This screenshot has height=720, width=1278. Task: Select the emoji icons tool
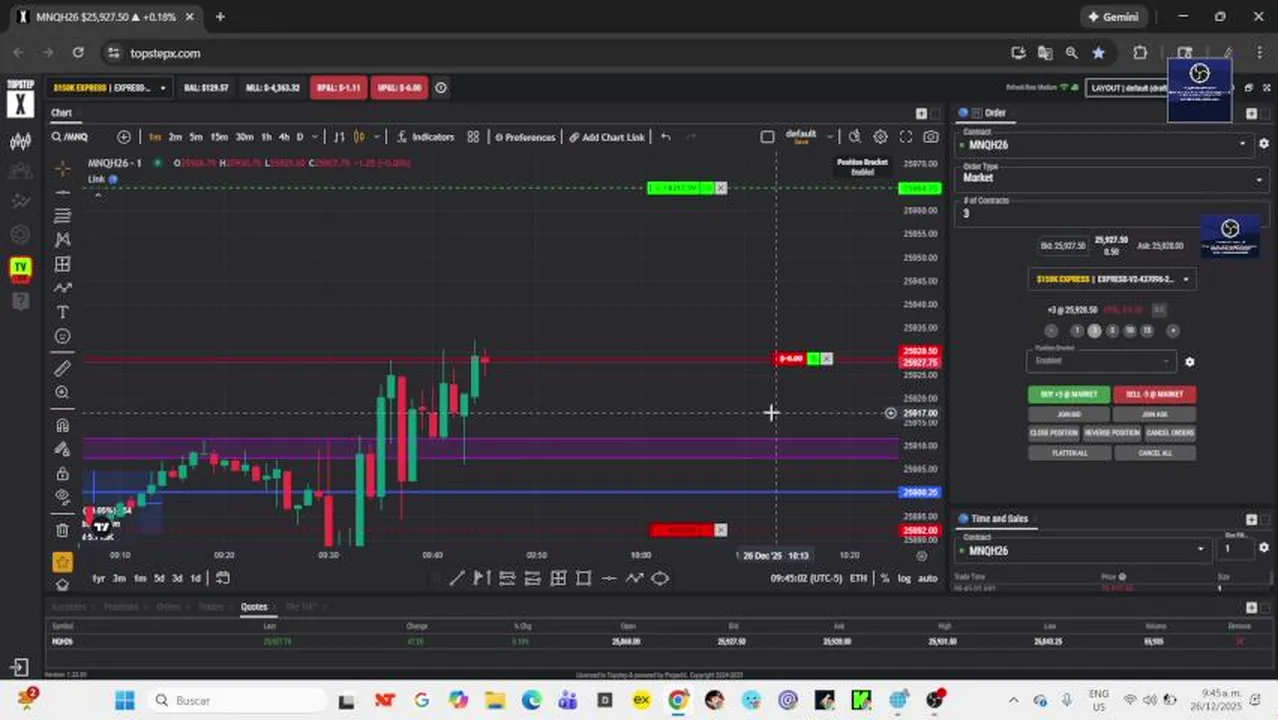[62, 337]
